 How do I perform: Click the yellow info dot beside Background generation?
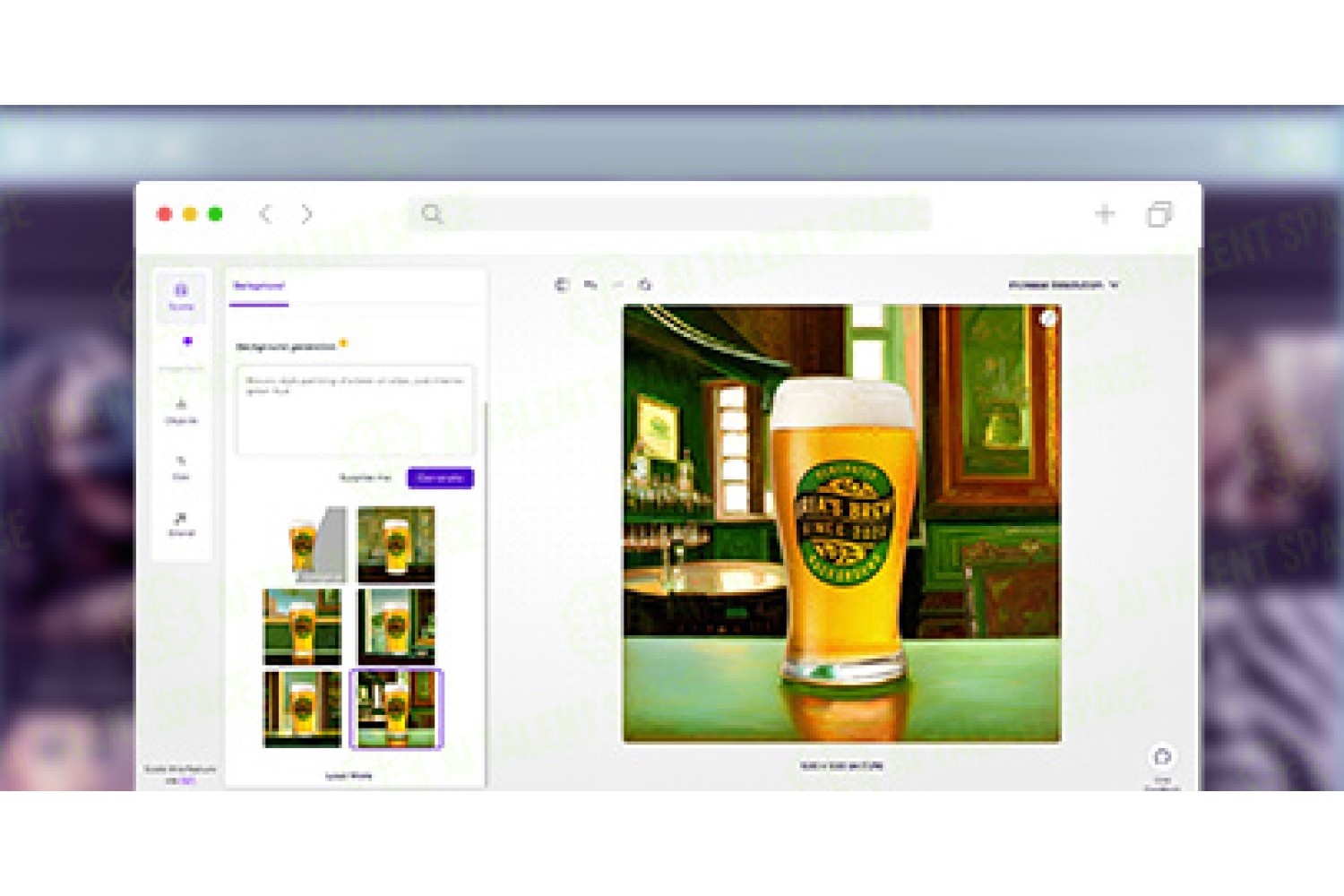[343, 343]
